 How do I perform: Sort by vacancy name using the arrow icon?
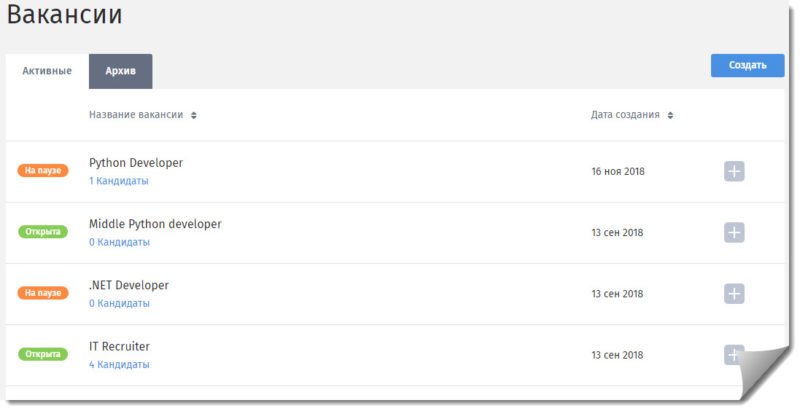pyautogui.click(x=194, y=115)
